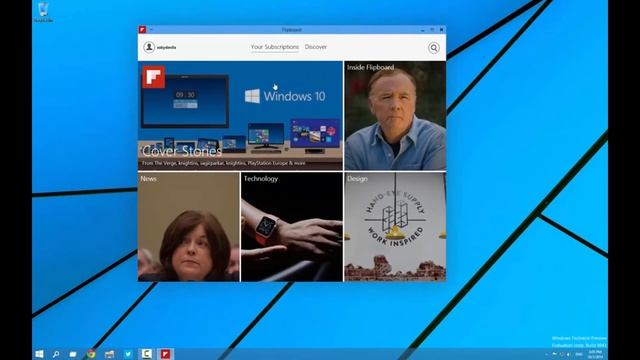This screenshot has height=360, width=640.
Task: Open the user profile avatar icon
Action: coord(149,47)
